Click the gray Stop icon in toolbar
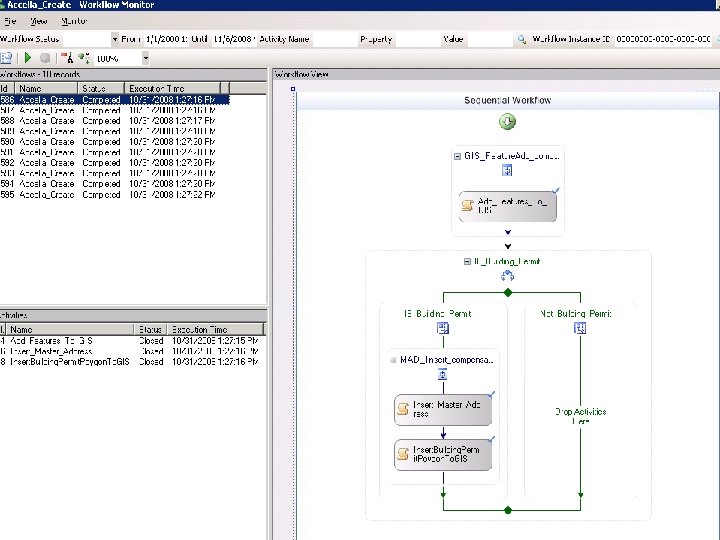 pos(45,58)
